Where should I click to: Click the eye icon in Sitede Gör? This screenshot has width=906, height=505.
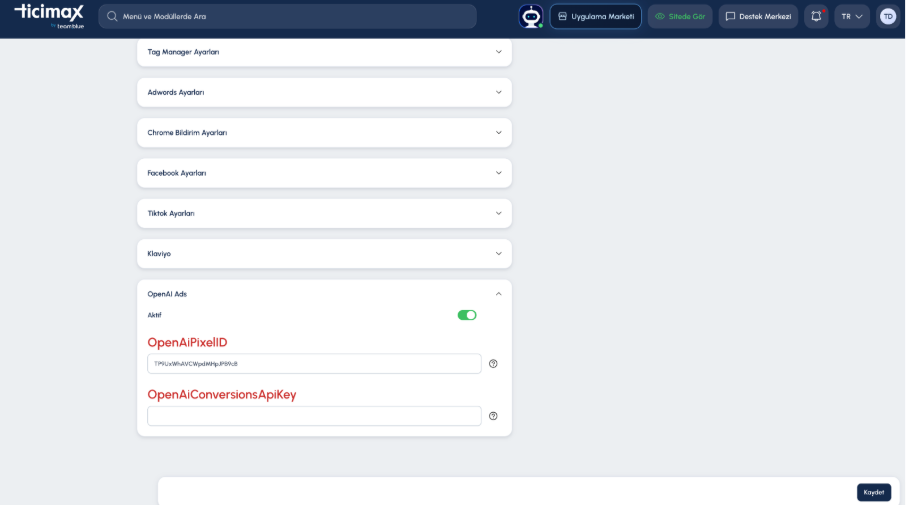(x=660, y=16)
